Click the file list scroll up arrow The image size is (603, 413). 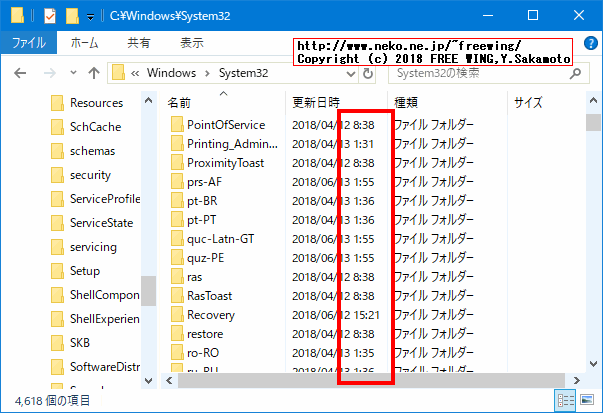pyautogui.click(x=593, y=101)
